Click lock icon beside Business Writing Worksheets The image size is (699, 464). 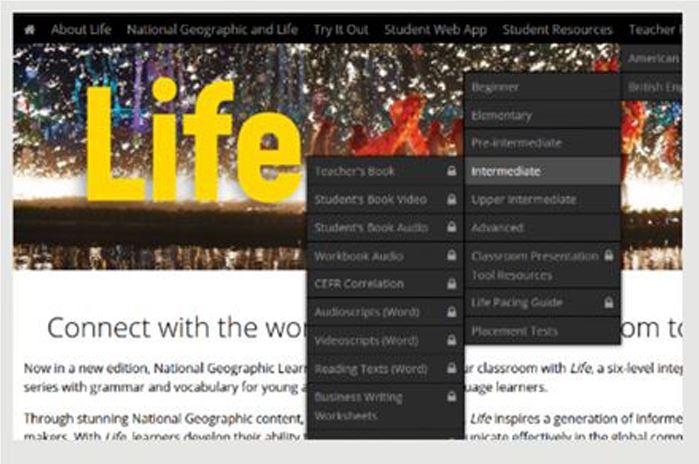[x=452, y=396]
